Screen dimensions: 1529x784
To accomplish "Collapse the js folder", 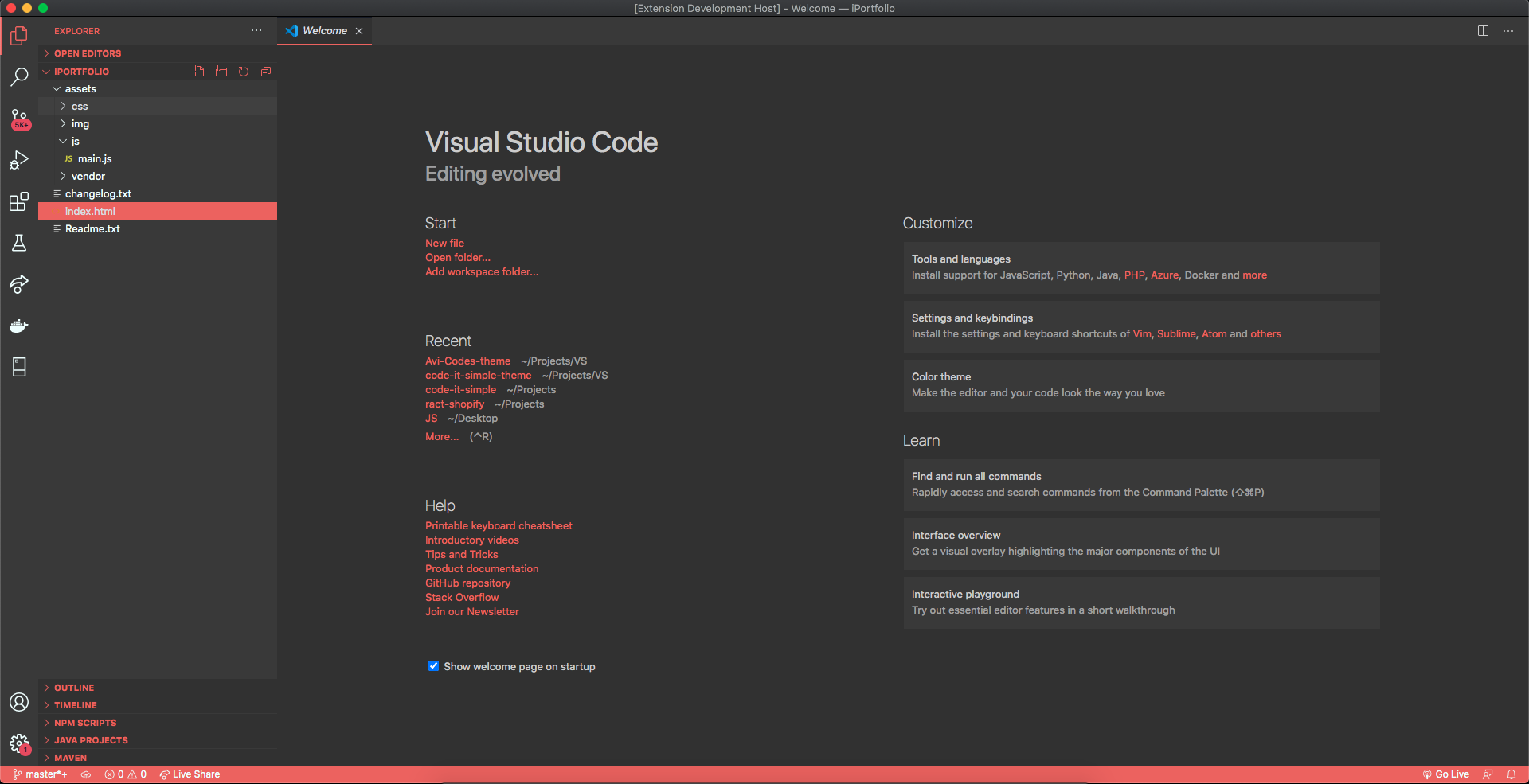I will coord(158,142).
